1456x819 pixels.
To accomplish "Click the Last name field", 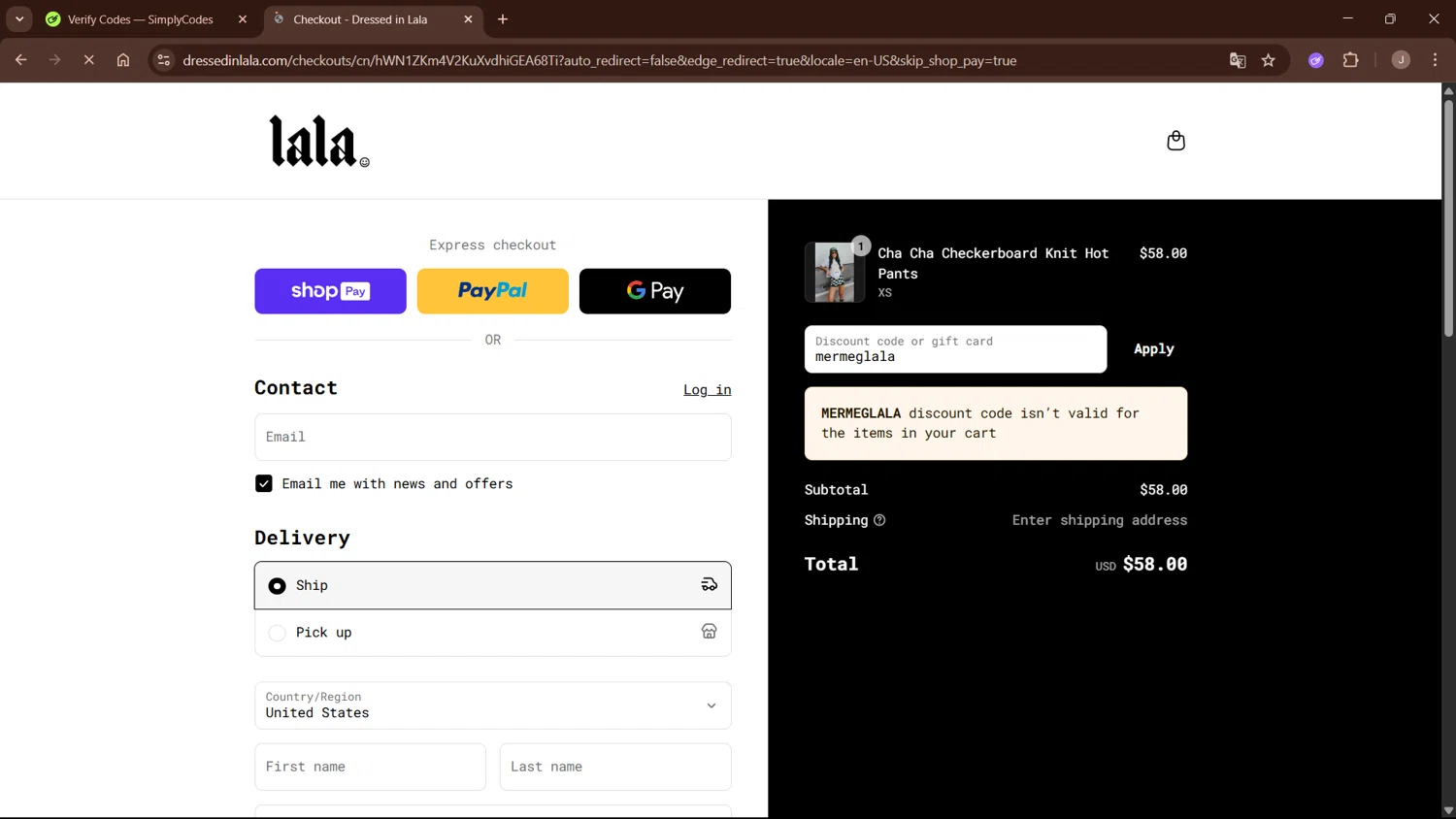I will [x=615, y=767].
